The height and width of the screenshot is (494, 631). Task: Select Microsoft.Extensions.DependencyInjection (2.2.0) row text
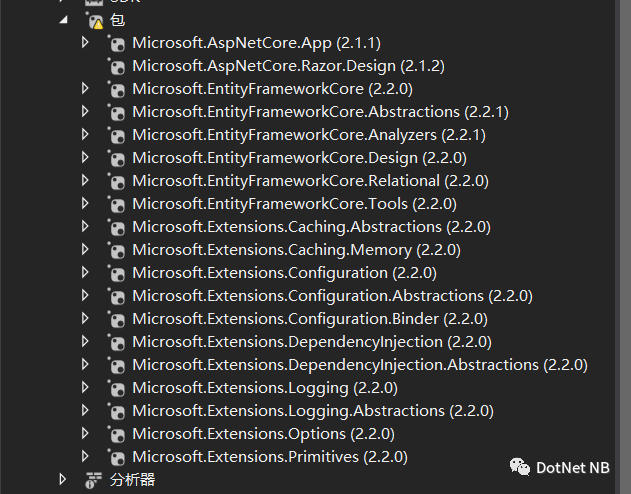(312, 342)
